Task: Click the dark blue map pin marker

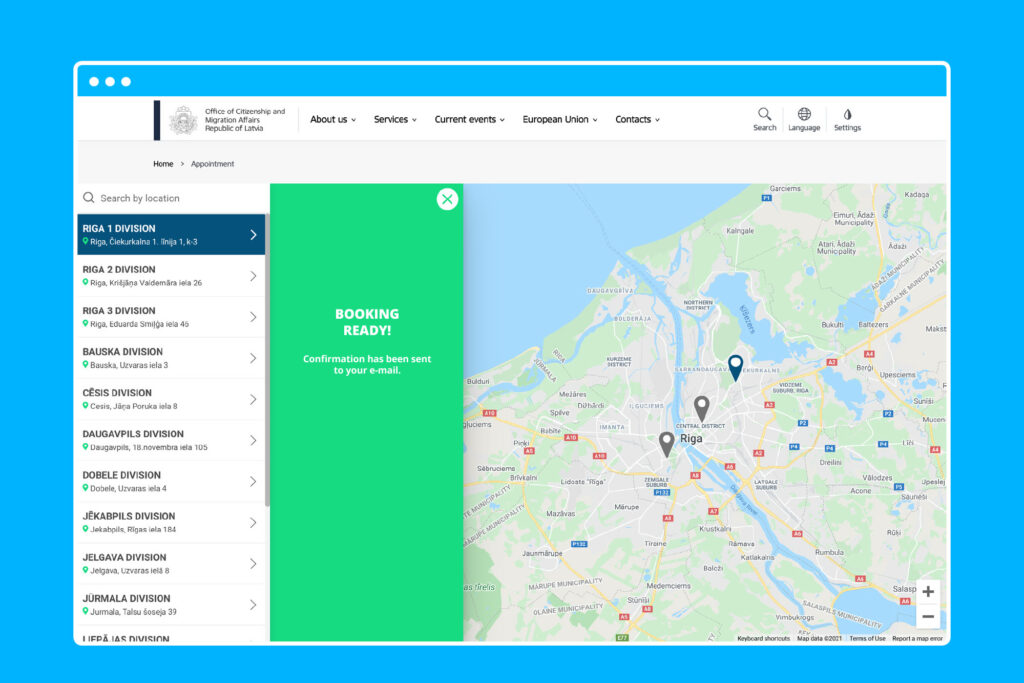Action: tap(735, 367)
